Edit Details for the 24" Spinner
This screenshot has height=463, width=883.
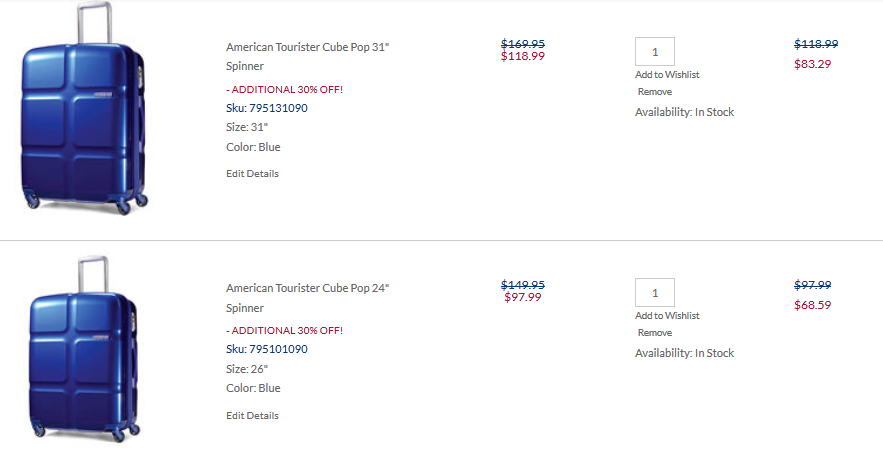click(252, 415)
